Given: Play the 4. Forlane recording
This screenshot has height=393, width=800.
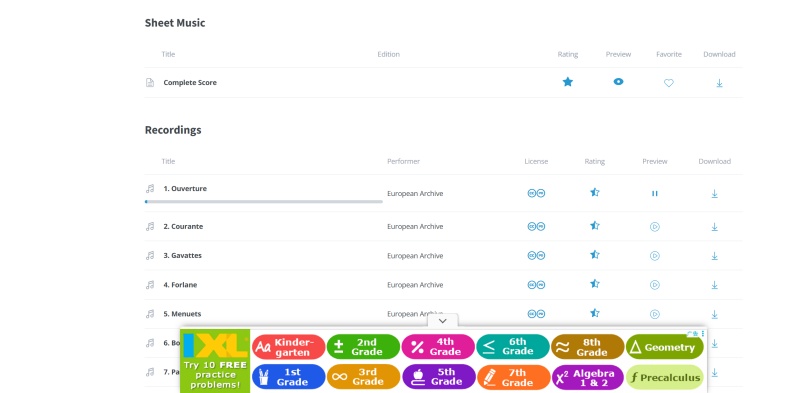Looking at the screenshot, I should click(655, 285).
